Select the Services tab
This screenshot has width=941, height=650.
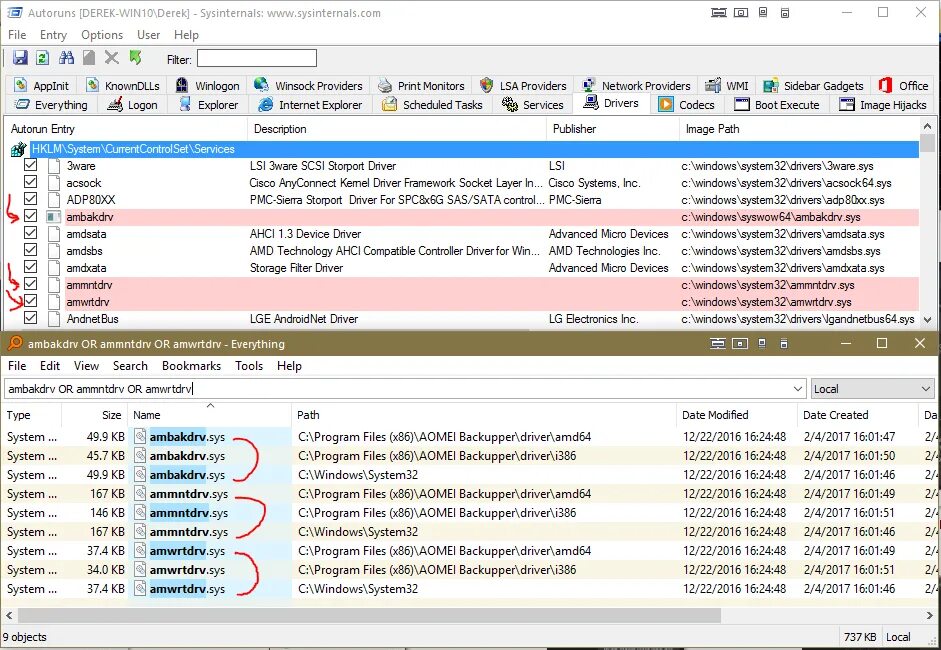point(533,104)
